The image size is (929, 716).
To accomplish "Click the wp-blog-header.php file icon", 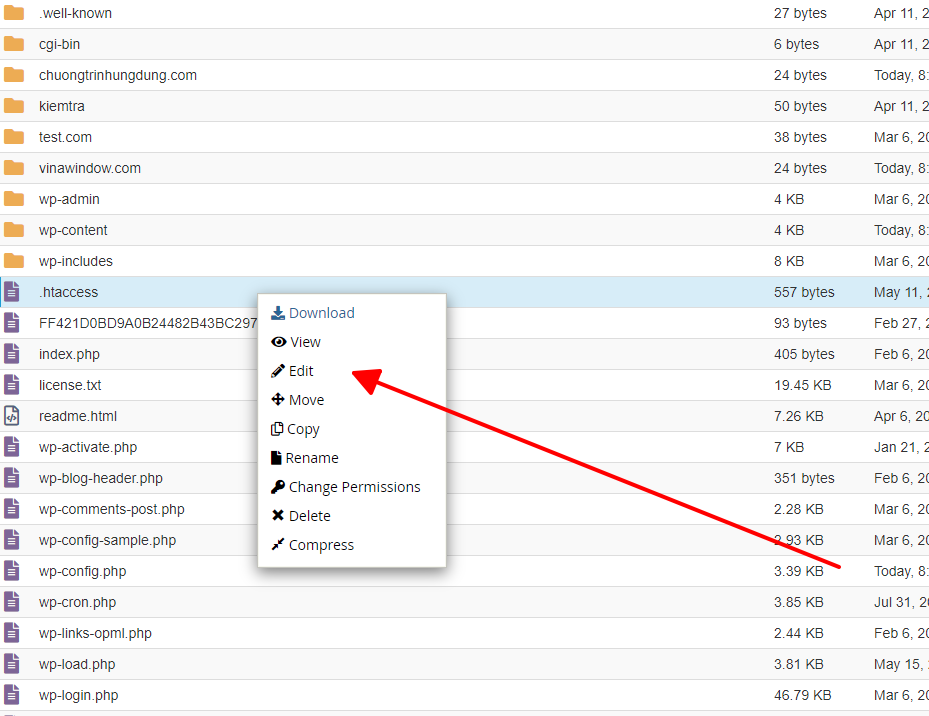I will coord(12,478).
